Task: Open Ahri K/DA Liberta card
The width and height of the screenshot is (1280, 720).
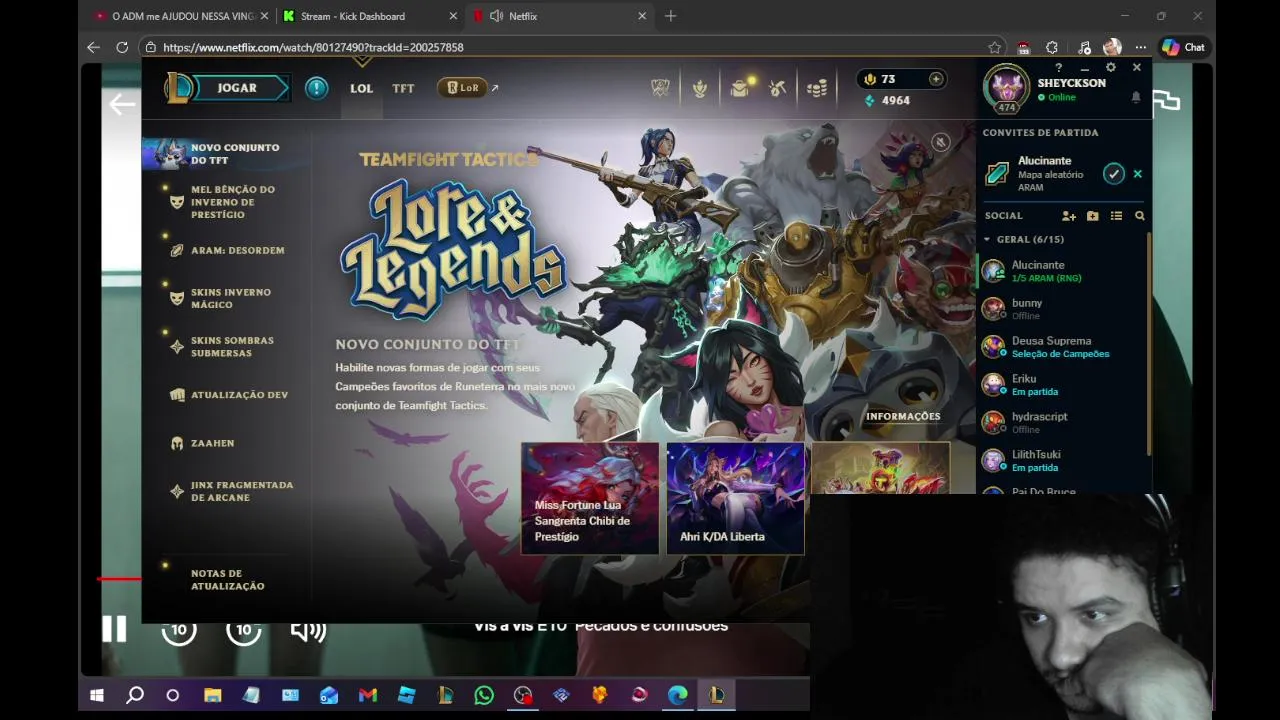Action: (x=735, y=499)
